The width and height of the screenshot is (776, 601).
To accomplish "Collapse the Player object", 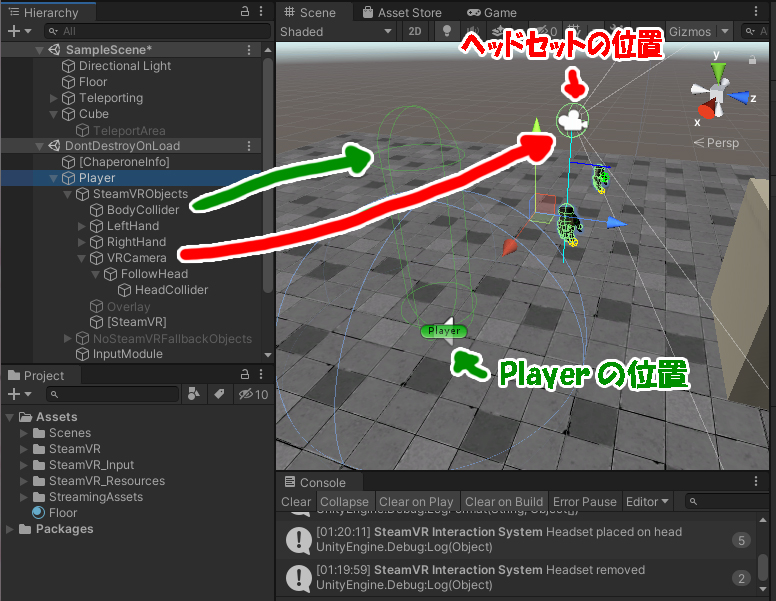I will (x=53, y=178).
